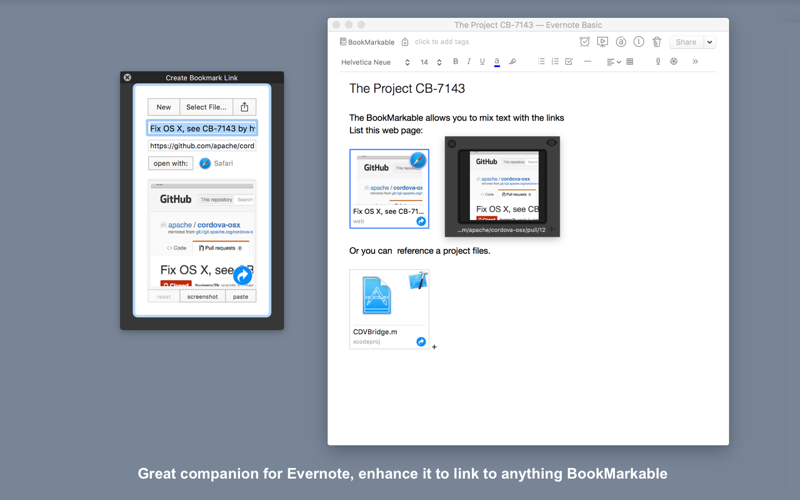Screen dimensions: 800x500
Task: Select the GitHub web bookmark thumbnail in the note
Action: click(x=389, y=189)
